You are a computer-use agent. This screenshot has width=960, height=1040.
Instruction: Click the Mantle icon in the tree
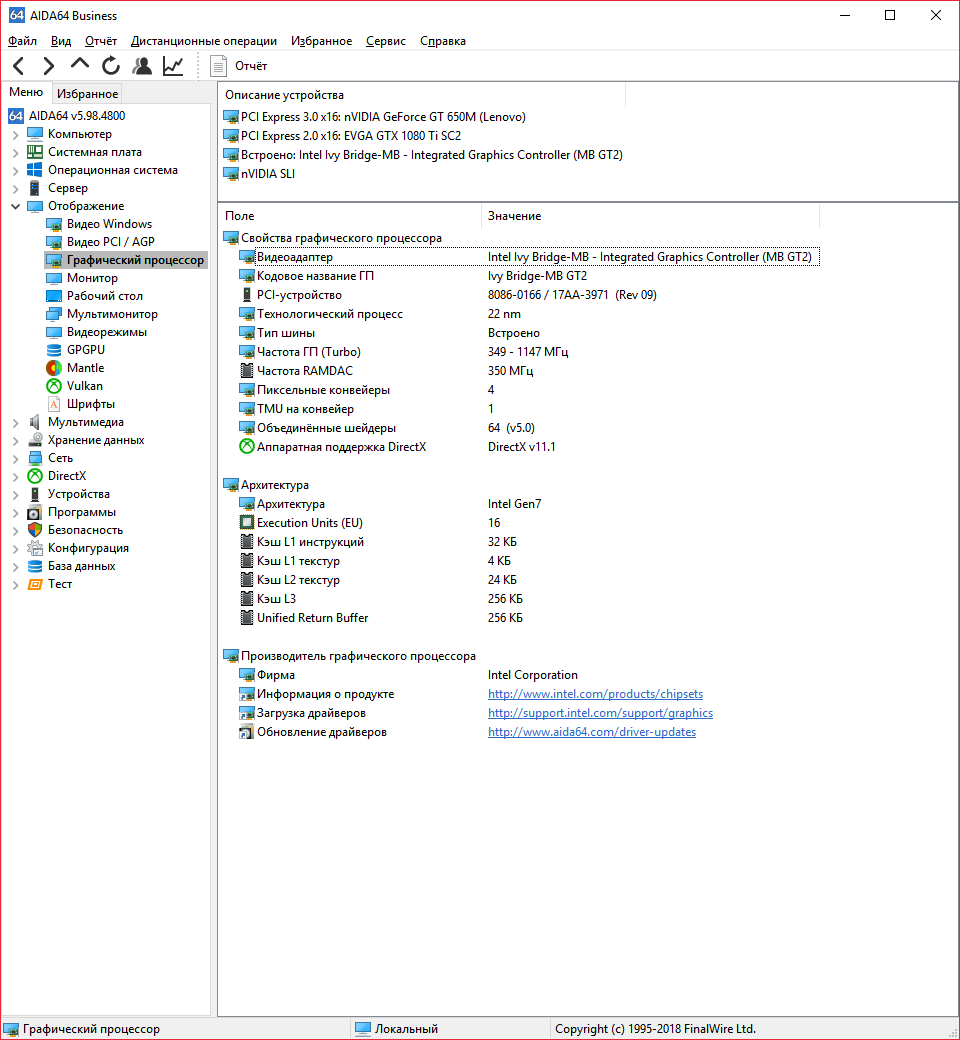click(54, 368)
